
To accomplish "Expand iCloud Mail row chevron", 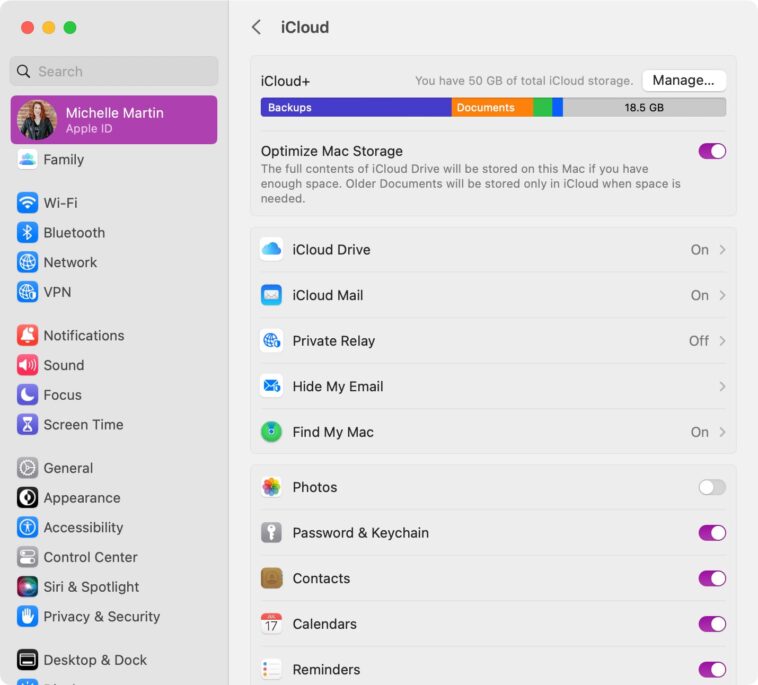I will click(x=722, y=296).
